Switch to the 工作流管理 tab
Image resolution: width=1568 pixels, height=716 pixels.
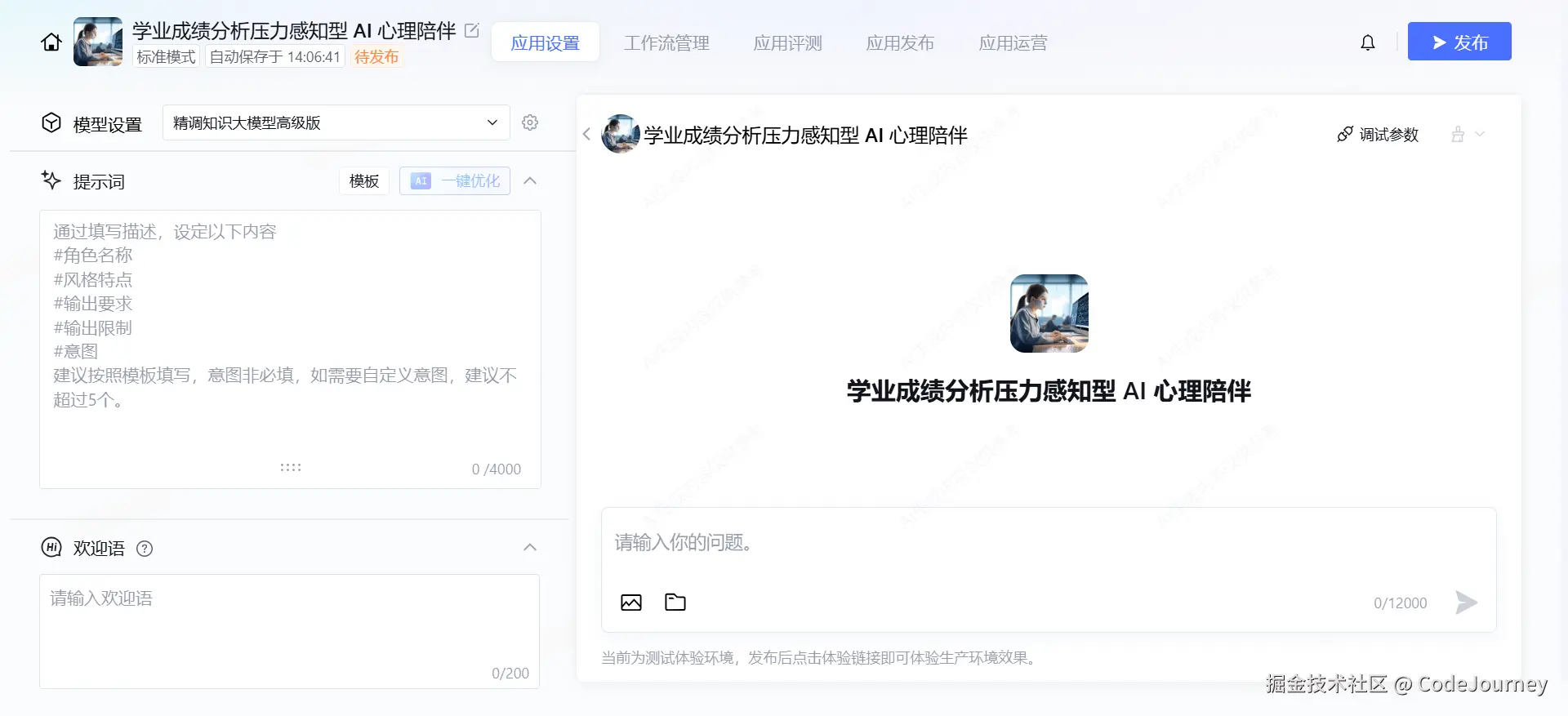[x=667, y=42]
